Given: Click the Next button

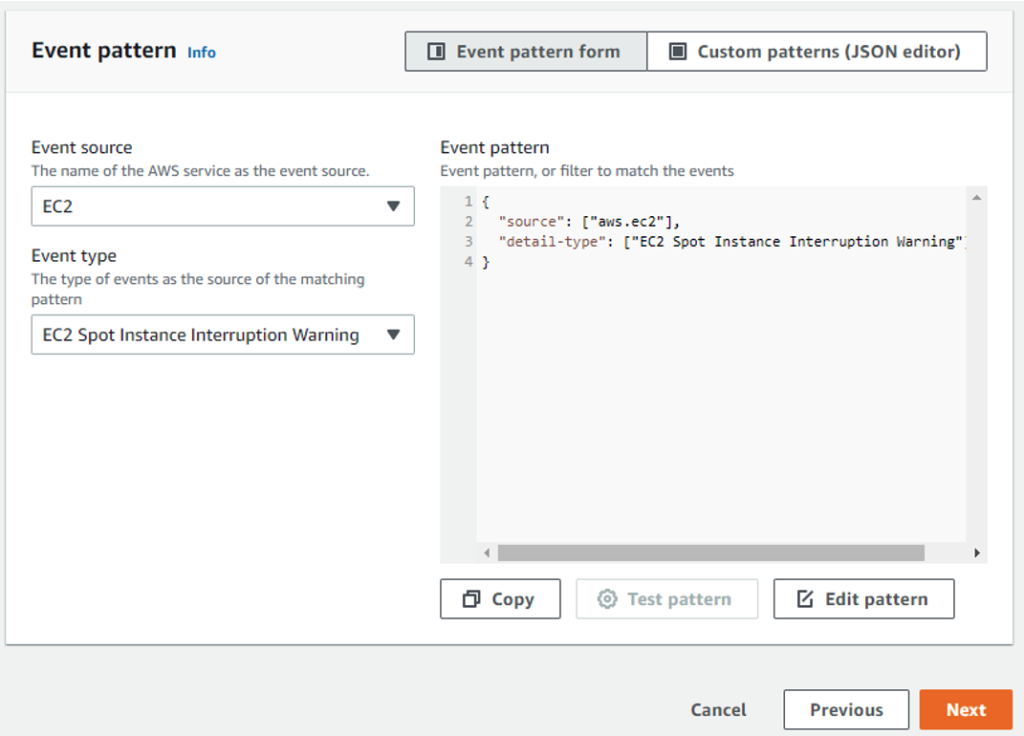Looking at the screenshot, I should [x=965, y=709].
